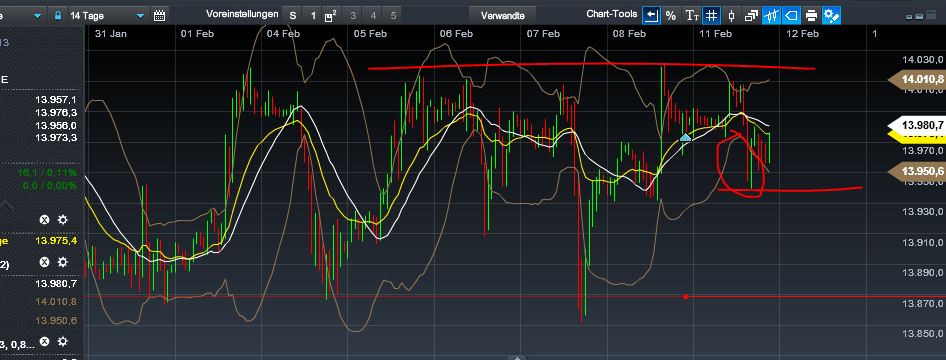The width and height of the screenshot is (946, 360).
Task: Print the chart
Action: (811, 16)
